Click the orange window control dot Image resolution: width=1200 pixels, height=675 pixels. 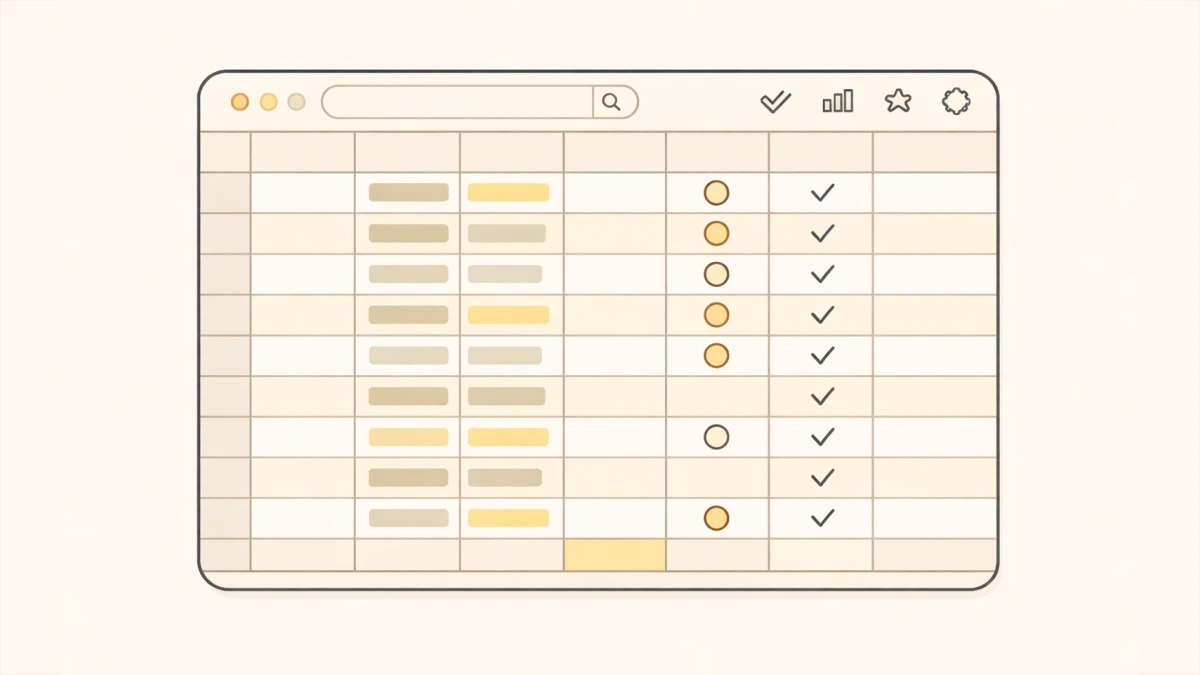point(240,102)
